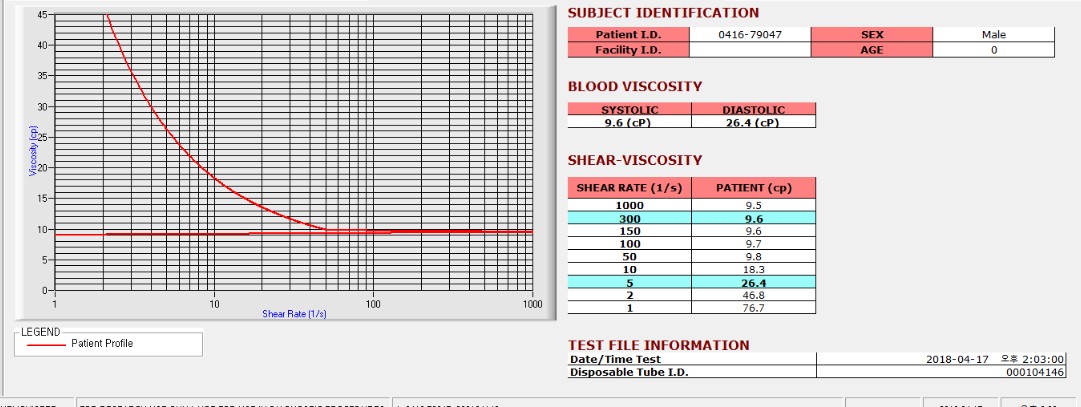This screenshot has height=407, width=1081.
Task: Click the SYSTOLIC column header
Action: click(629, 109)
